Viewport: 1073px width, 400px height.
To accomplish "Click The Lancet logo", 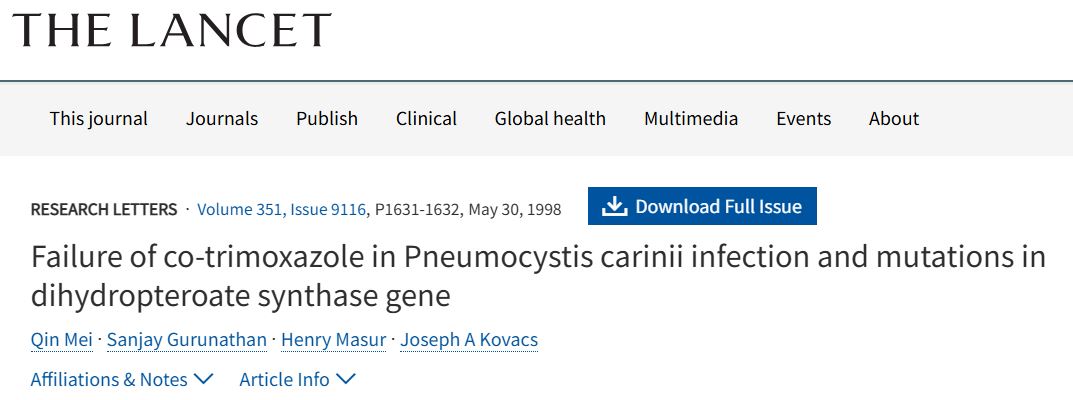I will click(171, 30).
